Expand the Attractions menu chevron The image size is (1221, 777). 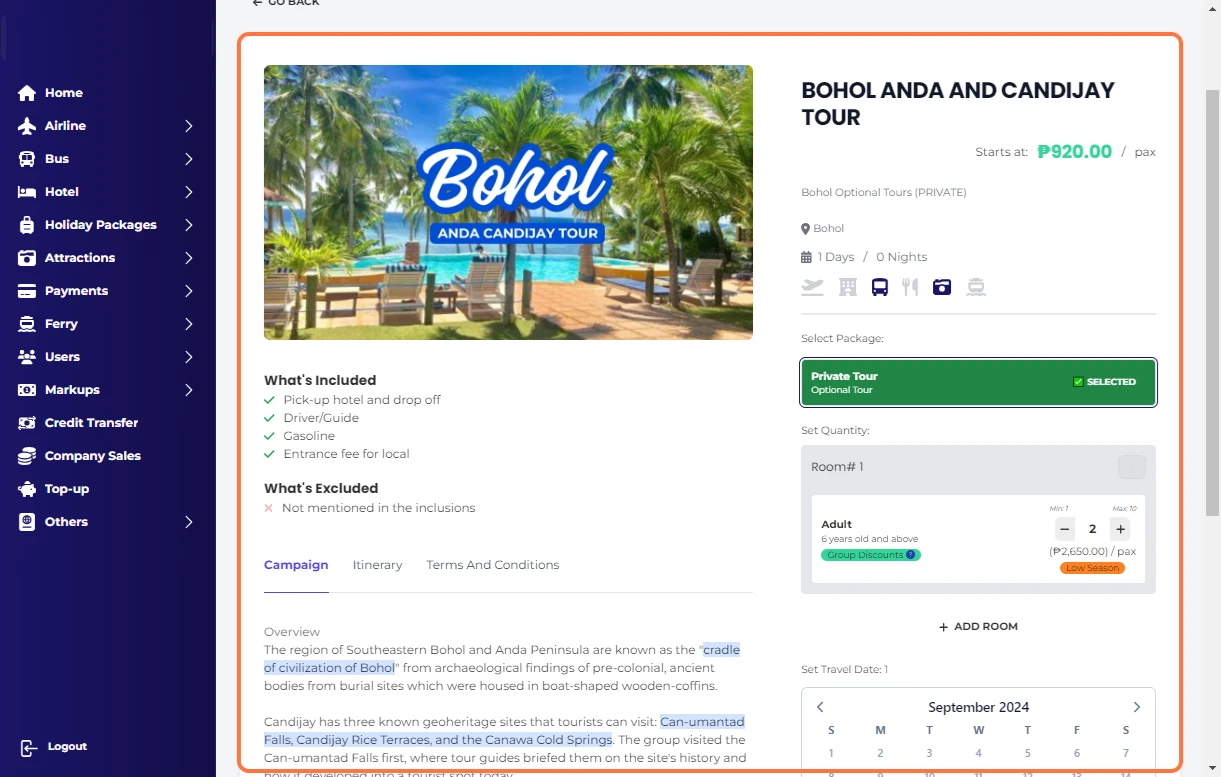pyautogui.click(x=189, y=258)
